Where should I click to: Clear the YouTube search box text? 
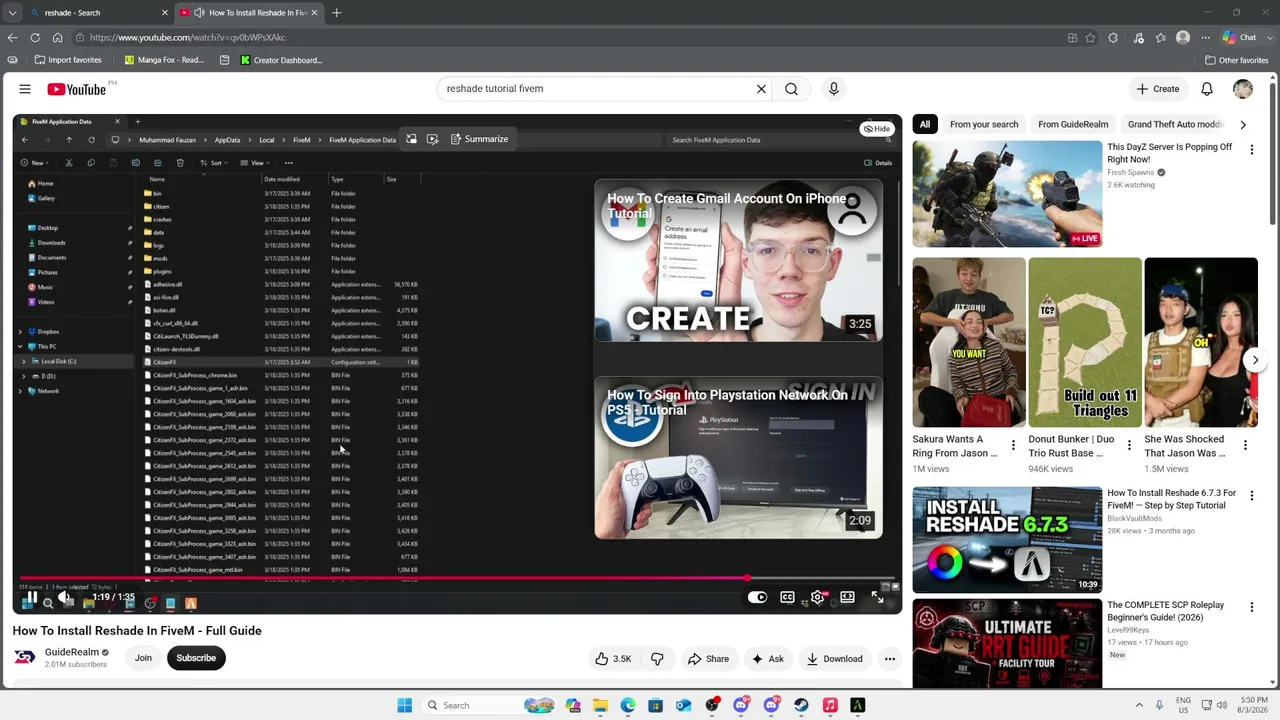coord(761,89)
